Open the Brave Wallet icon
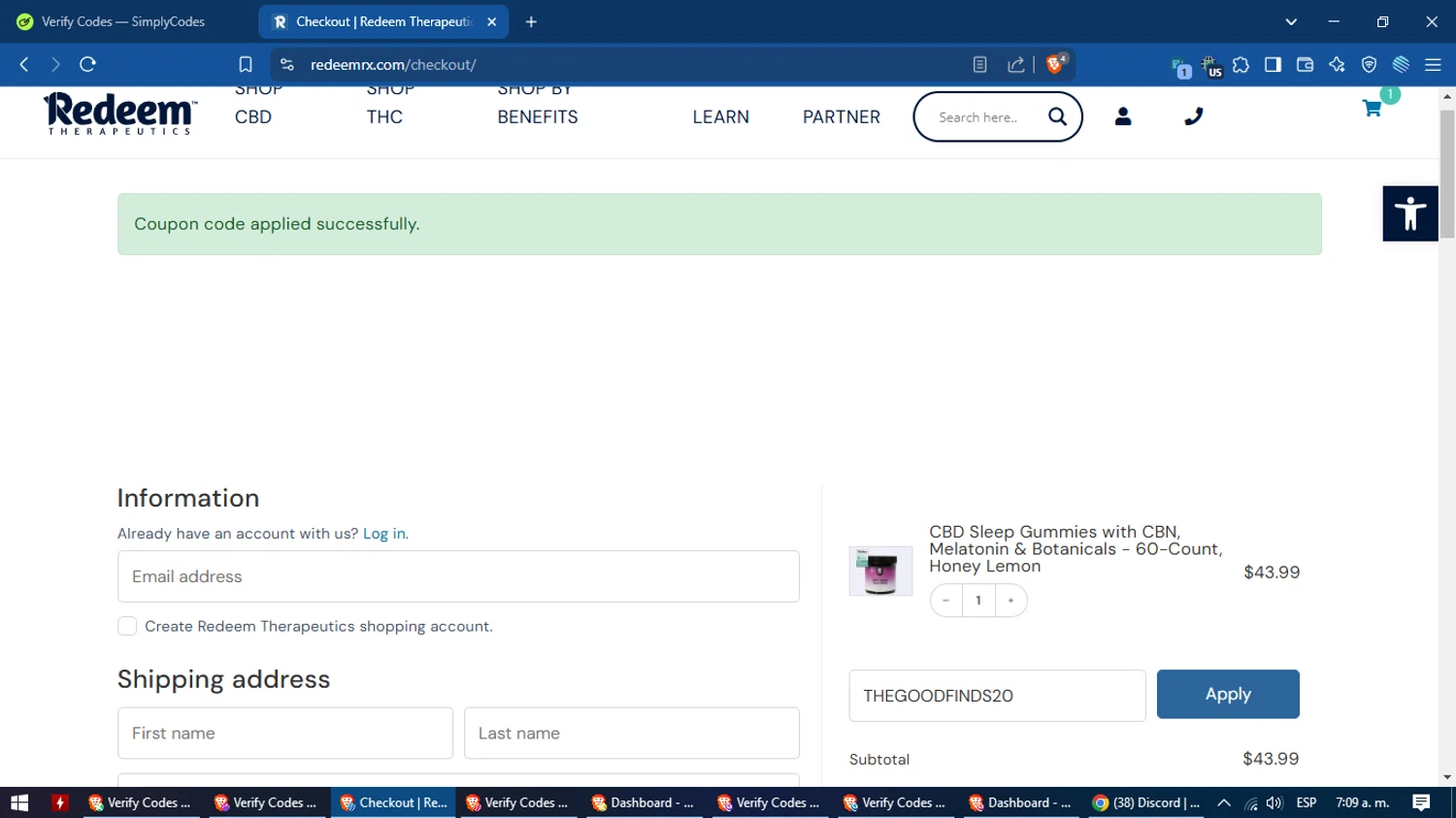 tap(1305, 64)
